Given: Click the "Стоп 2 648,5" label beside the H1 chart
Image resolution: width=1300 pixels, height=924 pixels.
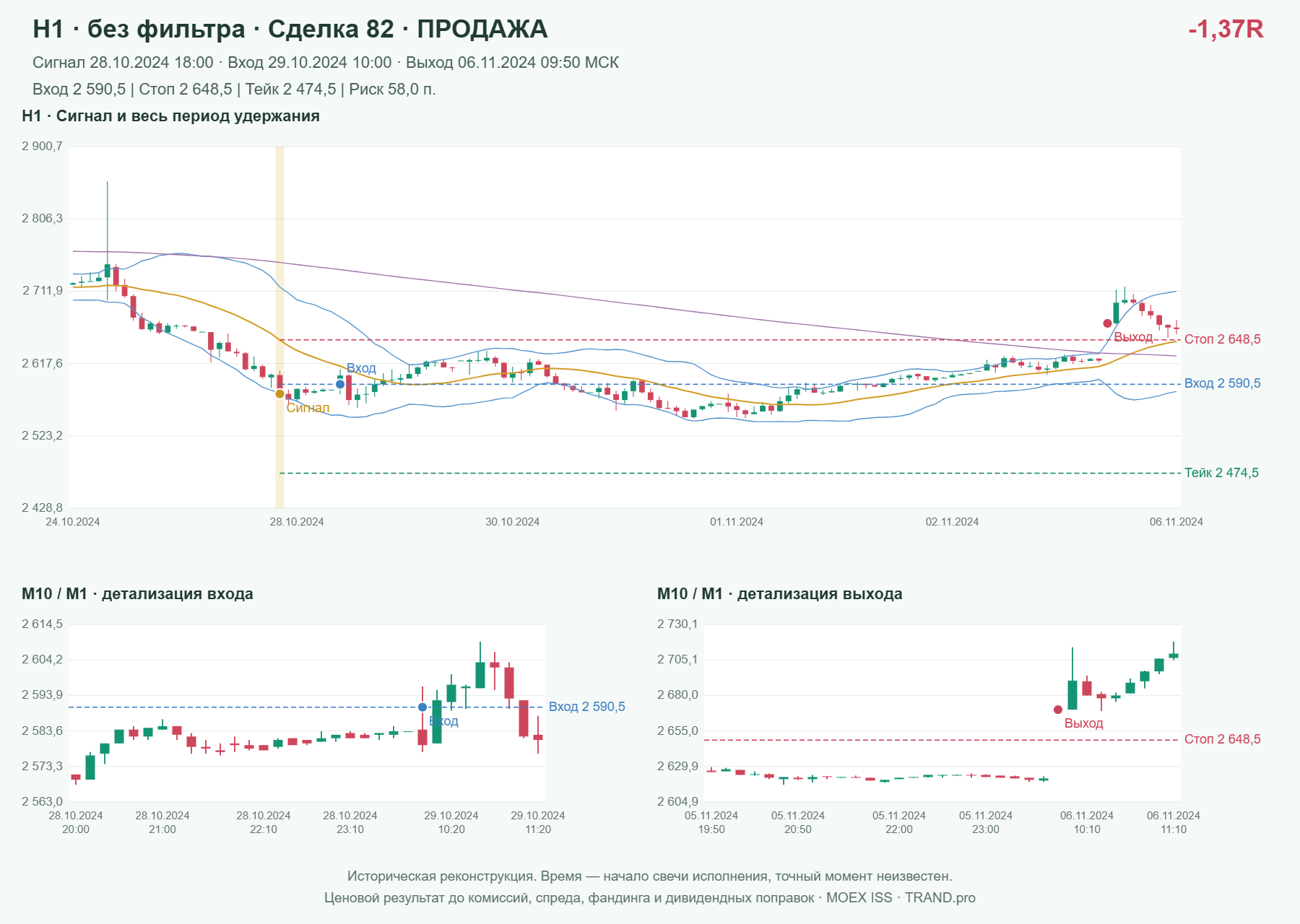Looking at the screenshot, I should pos(1223,339).
